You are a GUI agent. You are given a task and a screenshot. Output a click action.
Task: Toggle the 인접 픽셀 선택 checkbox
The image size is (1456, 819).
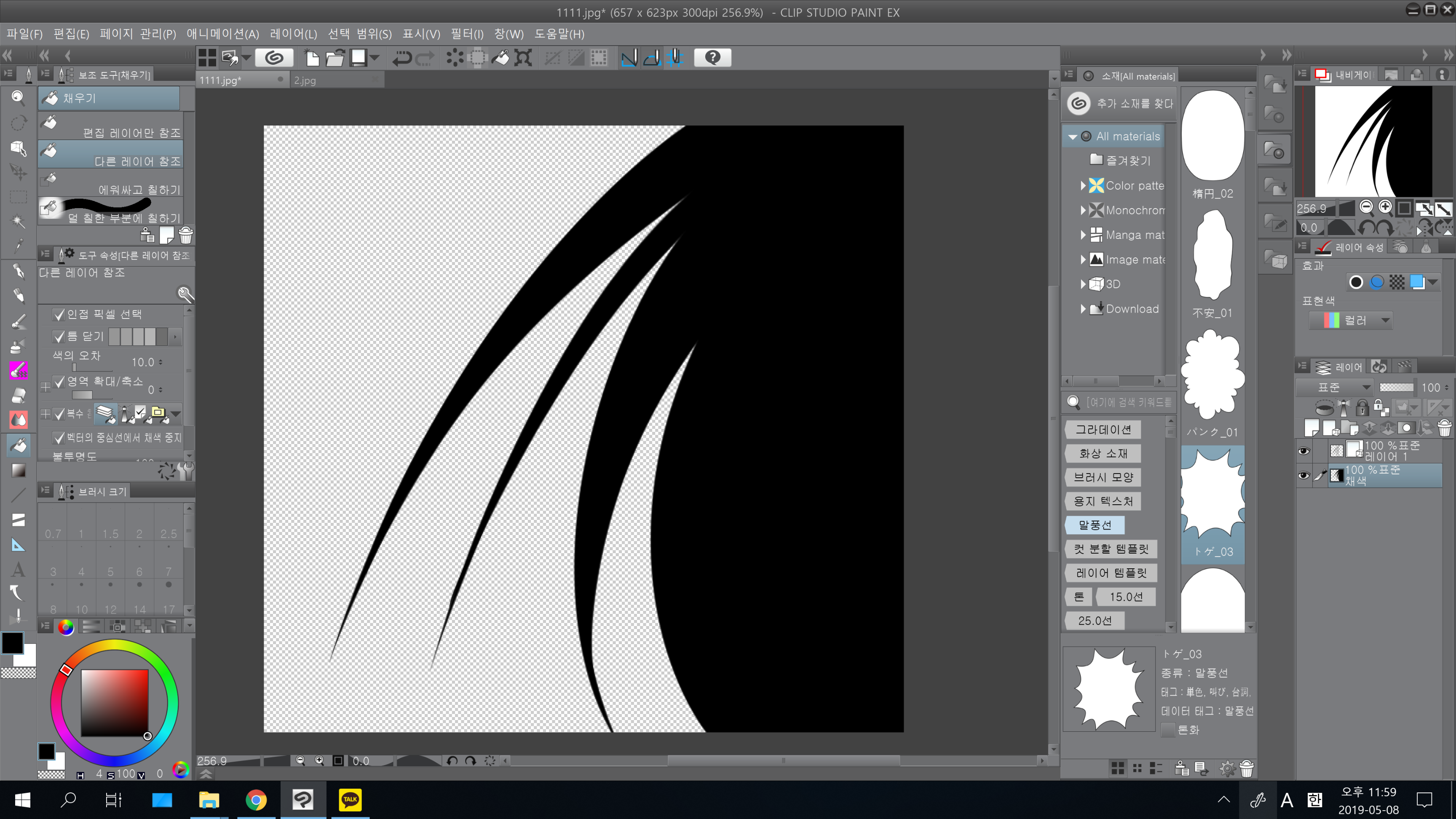[59, 314]
